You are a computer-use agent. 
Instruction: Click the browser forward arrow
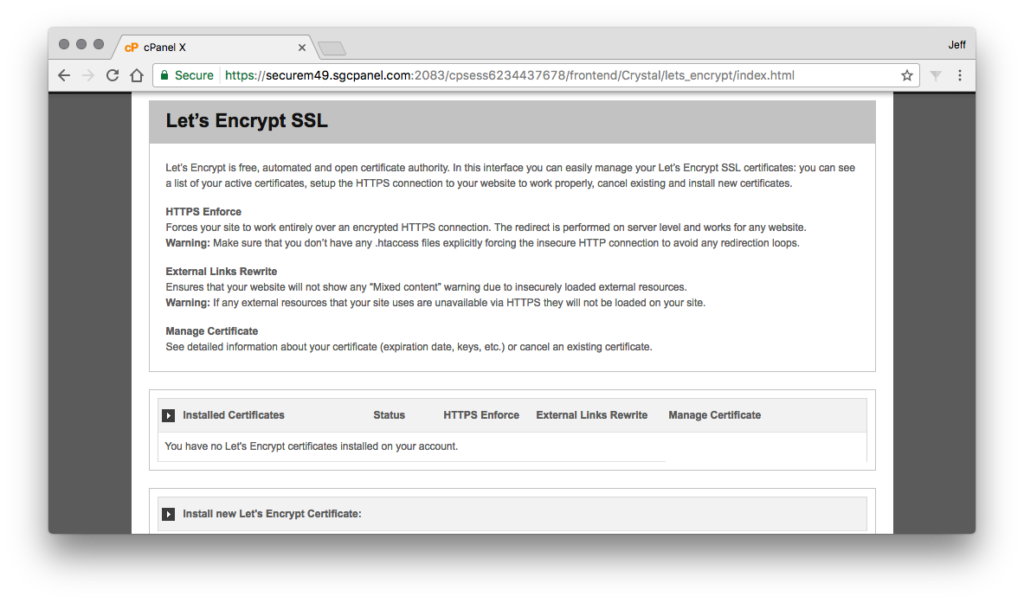click(88, 75)
